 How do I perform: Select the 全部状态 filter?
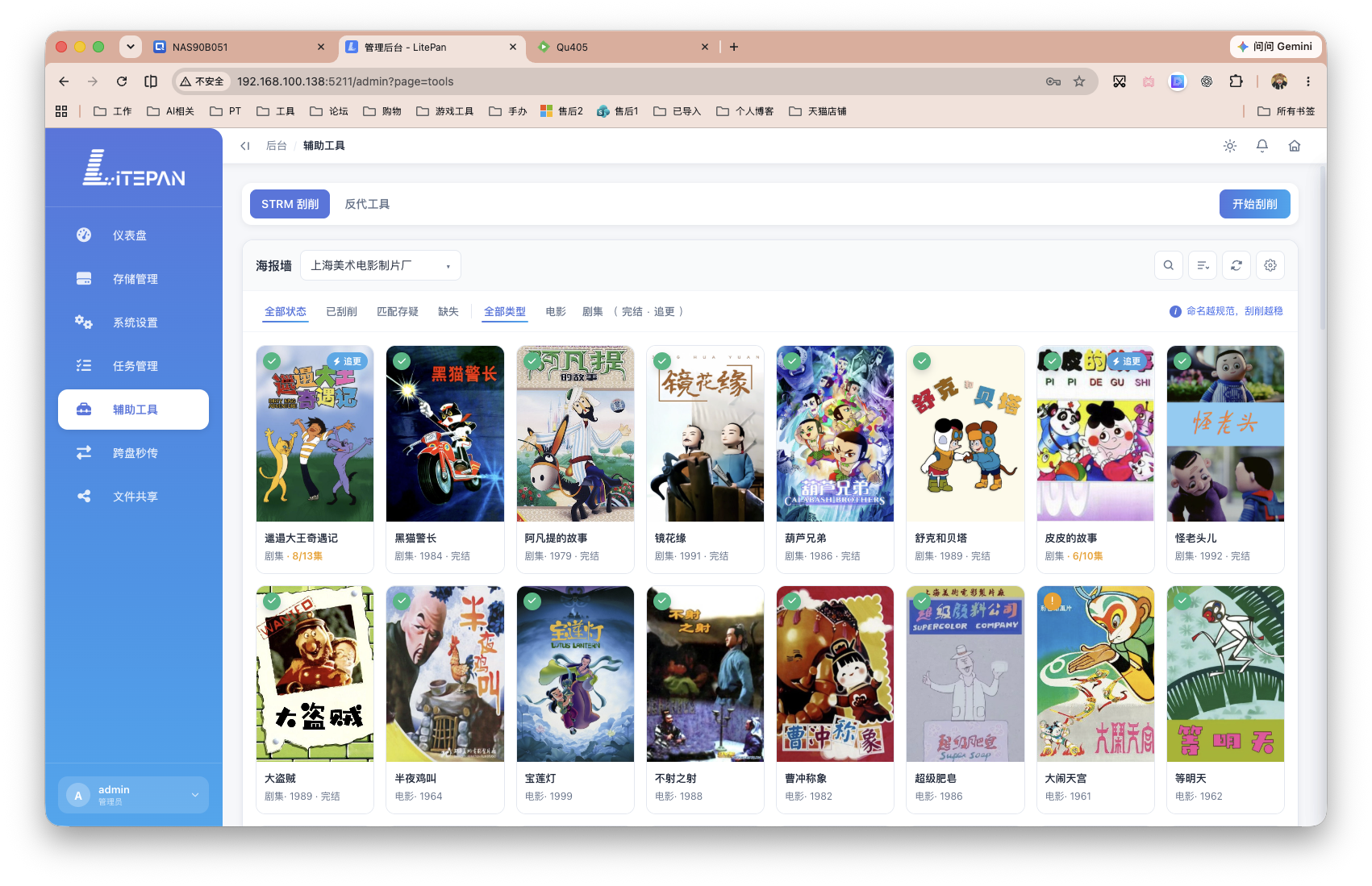[x=286, y=312]
